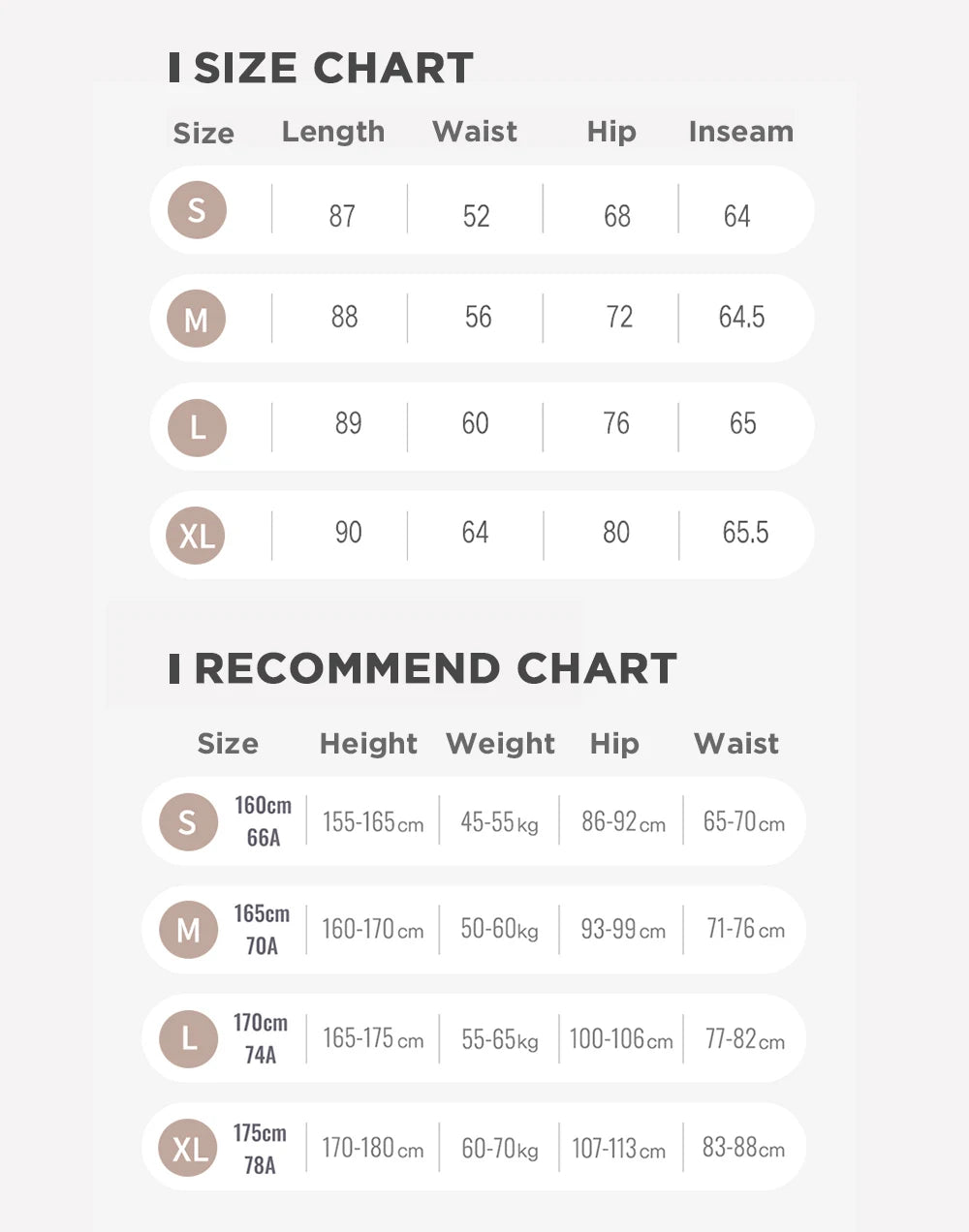This screenshot has height=1232, width=969.
Task: Select the Weight column header
Action: click(x=500, y=744)
